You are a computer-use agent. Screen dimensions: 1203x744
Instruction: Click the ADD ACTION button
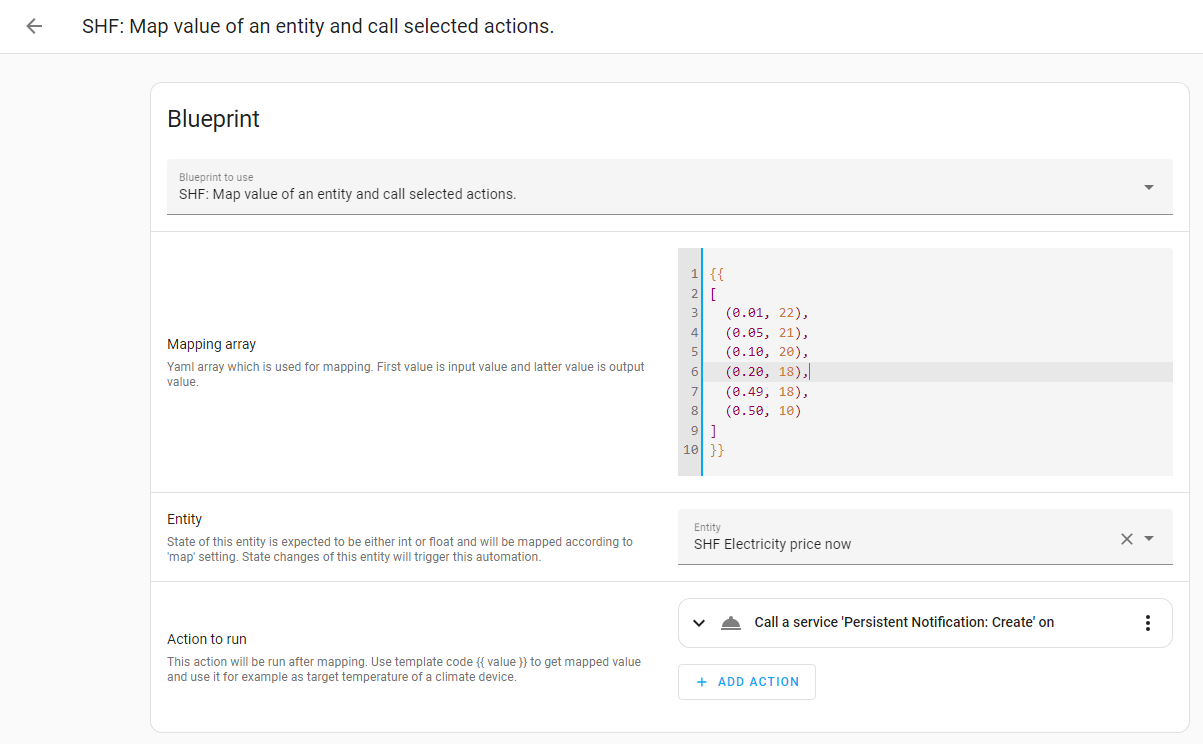point(747,682)
